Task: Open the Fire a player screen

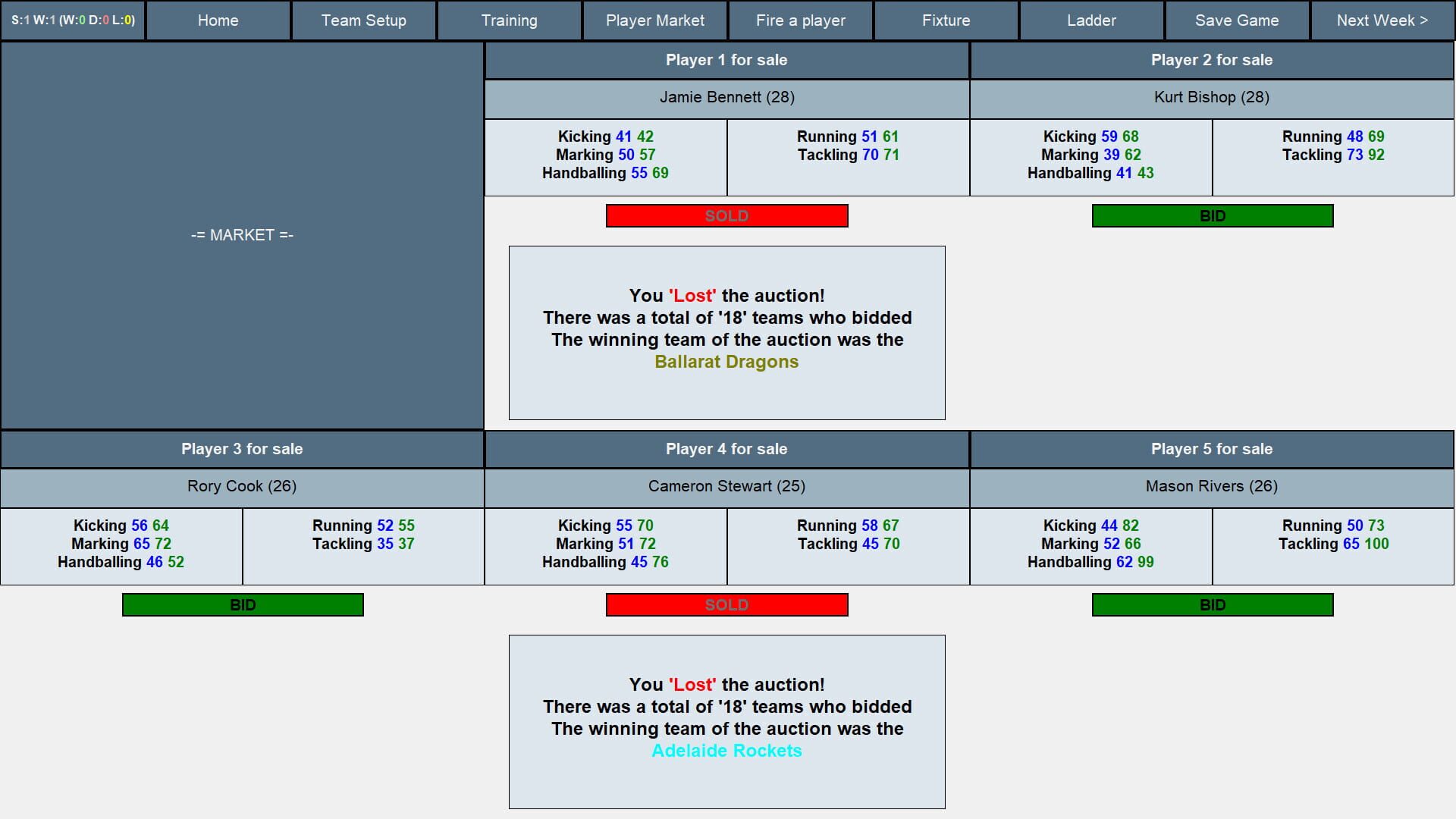Action: coord(800,20)
